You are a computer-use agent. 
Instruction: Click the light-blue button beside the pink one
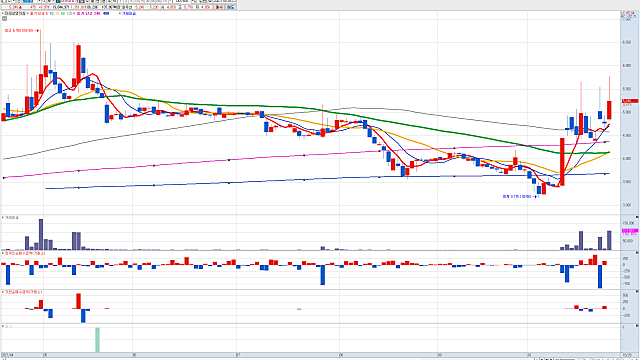point(231,7)
